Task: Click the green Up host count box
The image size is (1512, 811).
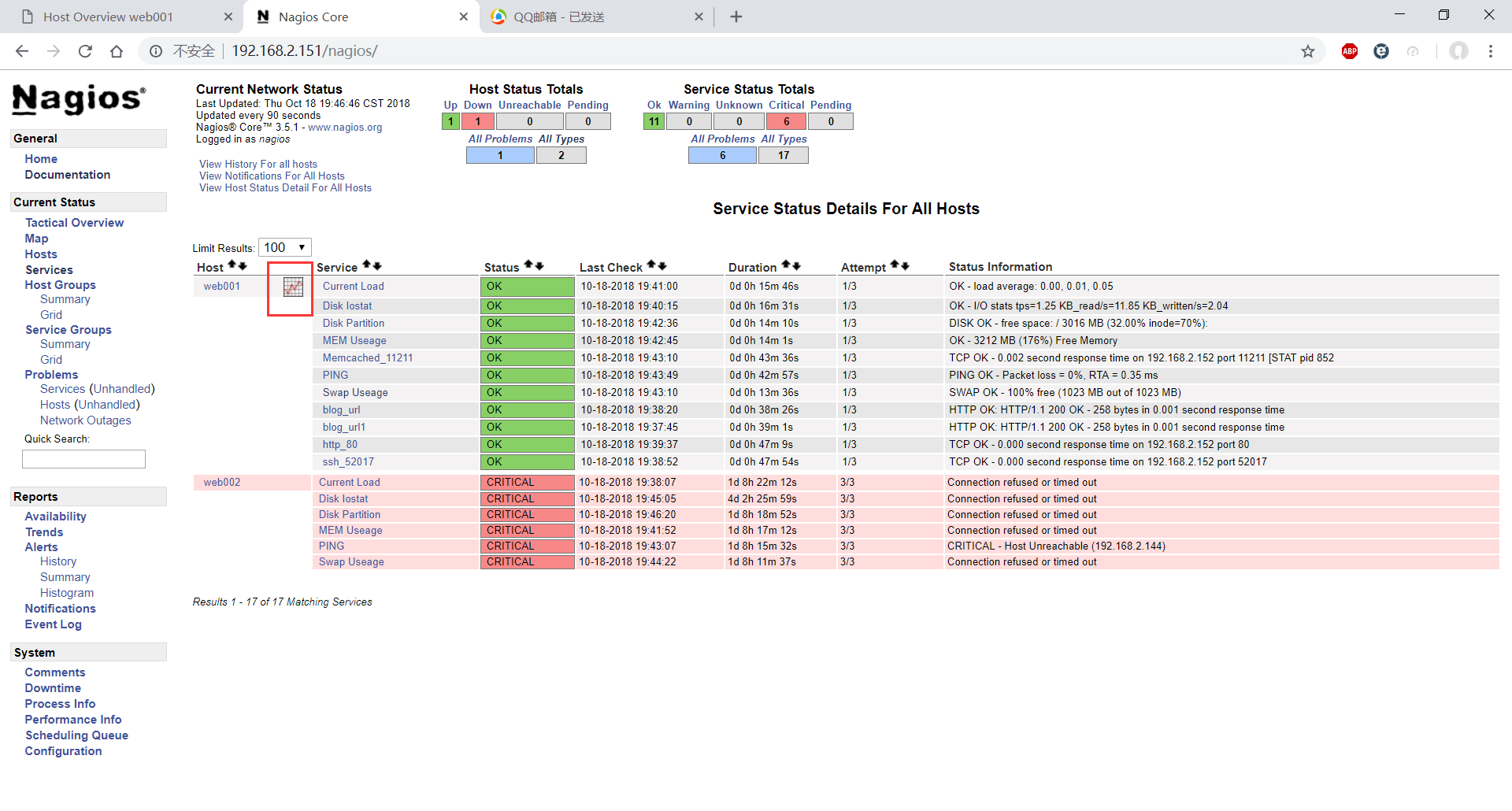Action: tap(450, 122)
